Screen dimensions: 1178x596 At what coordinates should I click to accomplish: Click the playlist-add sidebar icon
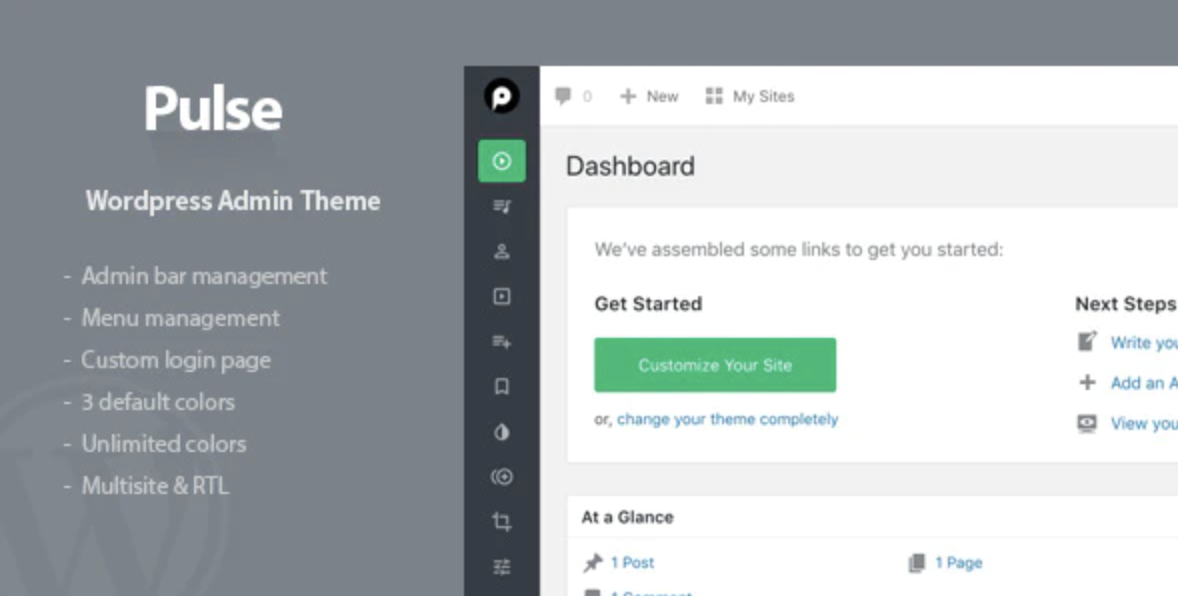502,342
